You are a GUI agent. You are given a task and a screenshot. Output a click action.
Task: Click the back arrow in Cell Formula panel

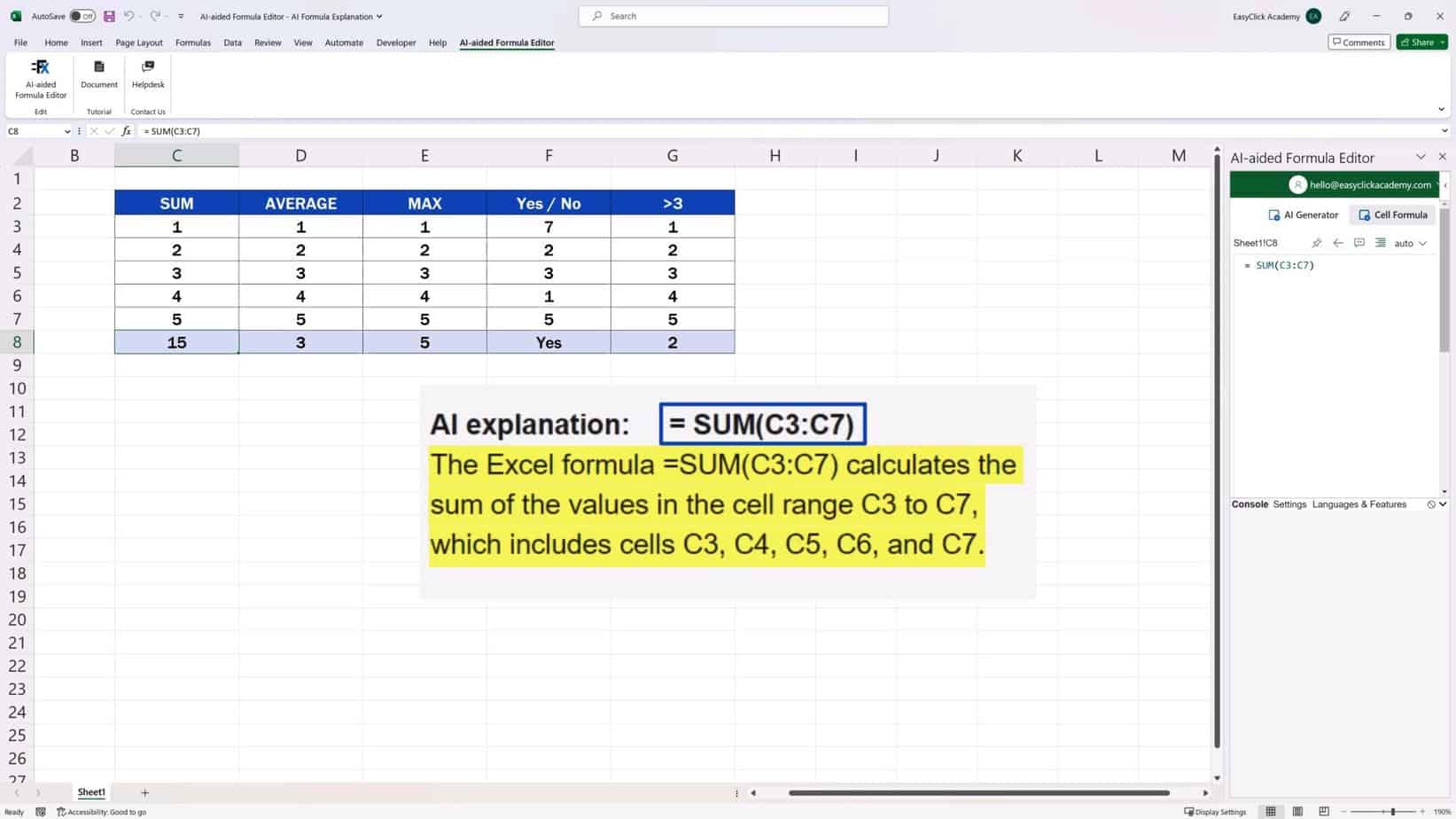[1338, 242]
